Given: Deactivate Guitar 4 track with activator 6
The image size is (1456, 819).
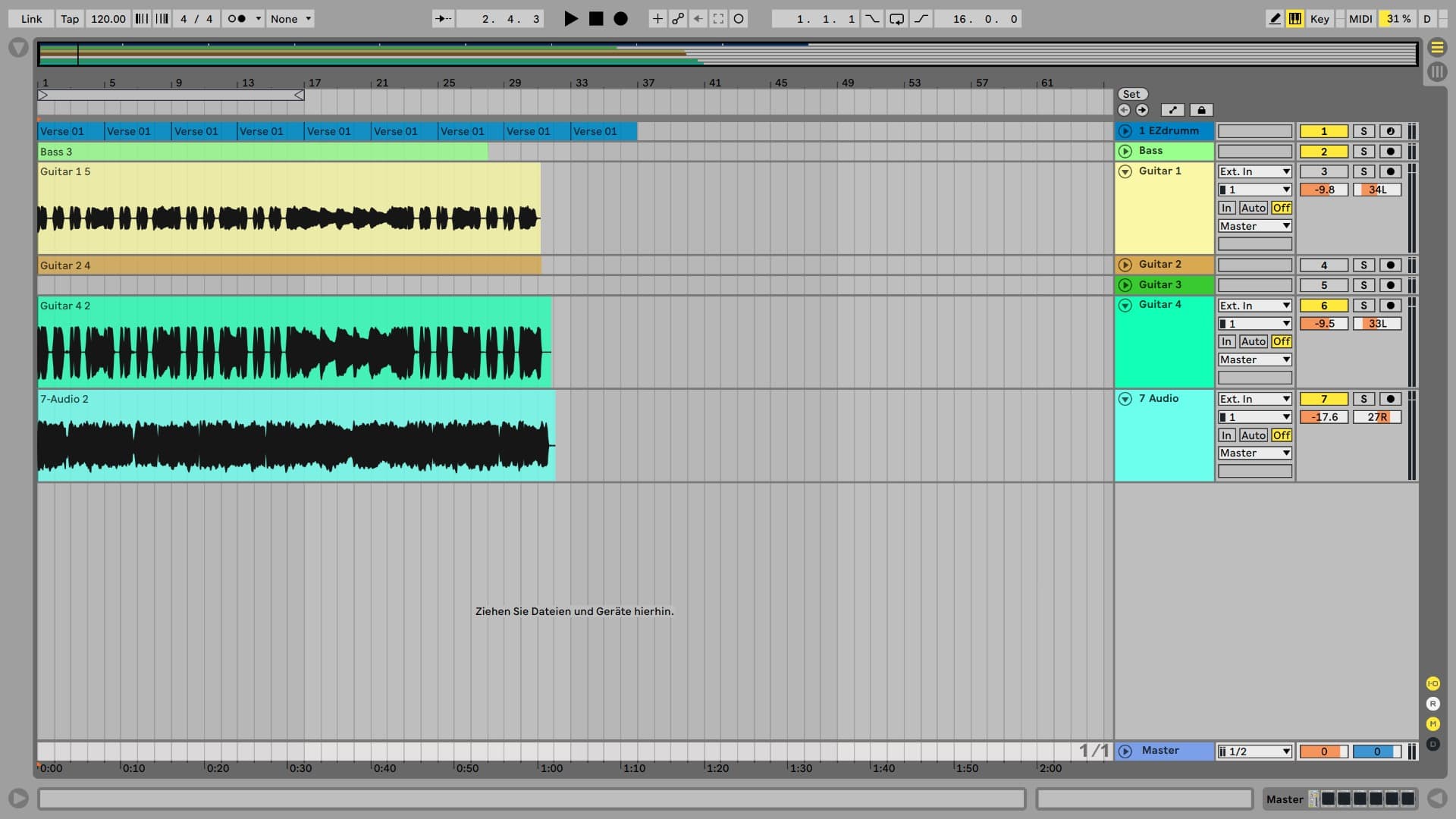Looking at the screenshot, I should [x=1324, y=306].
